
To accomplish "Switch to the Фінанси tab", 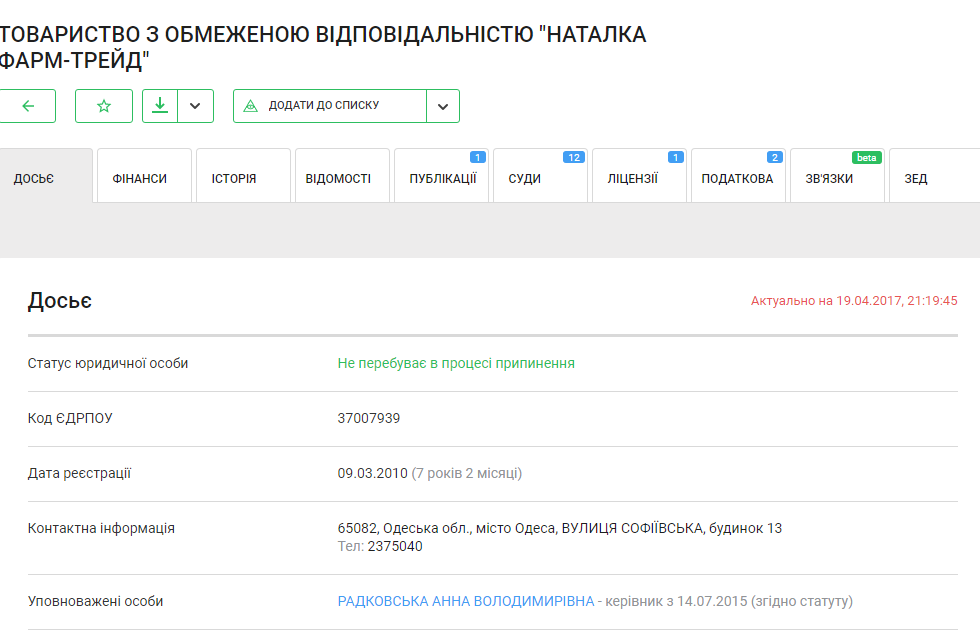I will pos(140,179).
